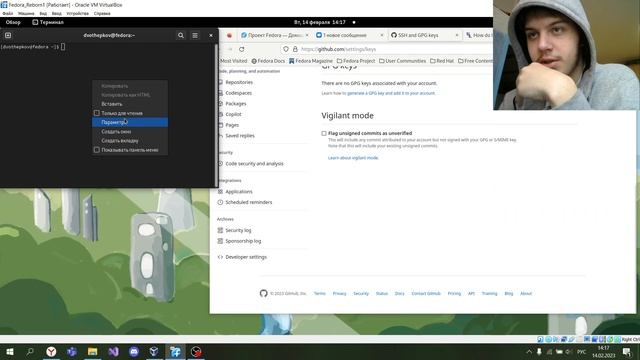Open Fedora Docs bookmark

tap(268, 61)
